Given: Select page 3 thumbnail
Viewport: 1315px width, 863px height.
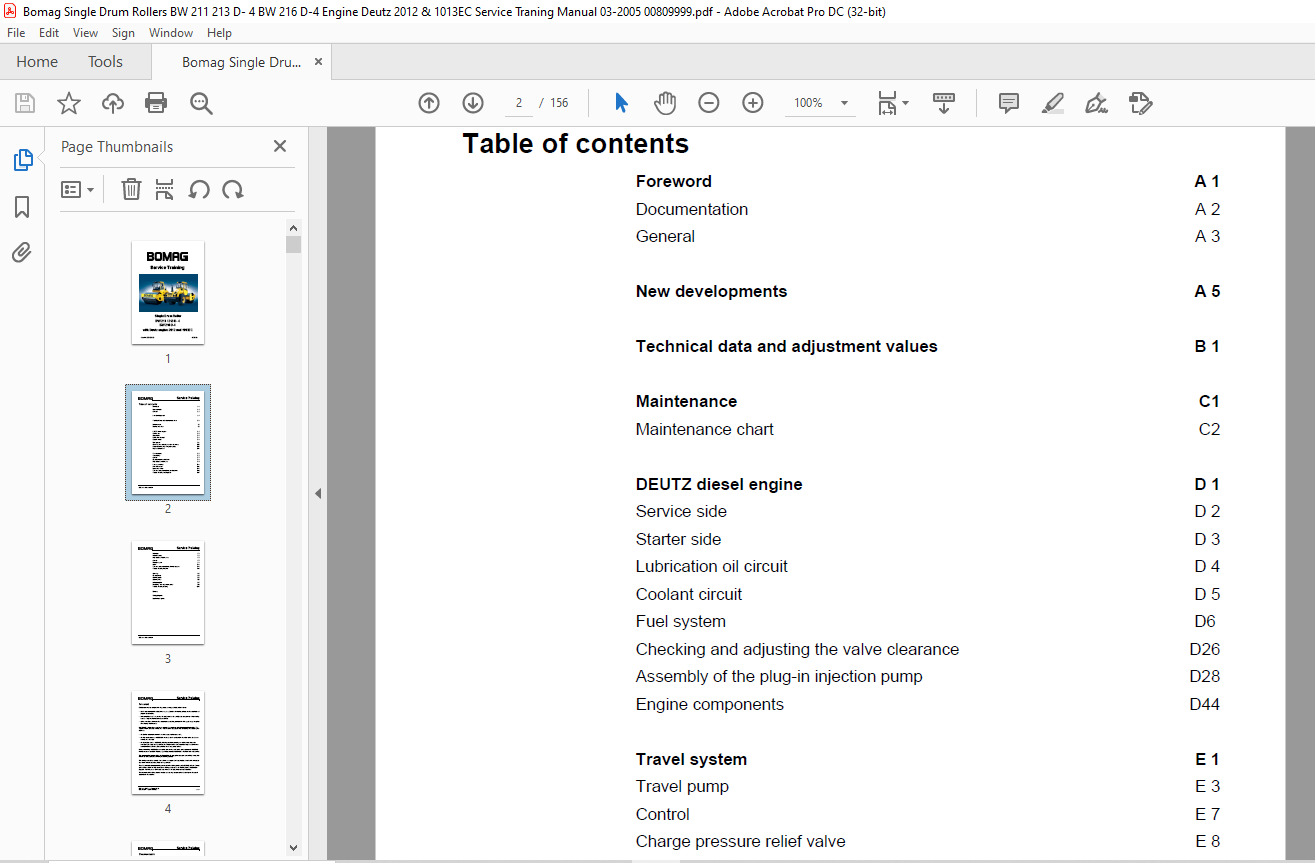Looking at the screenshot, I should pos(168,593).
